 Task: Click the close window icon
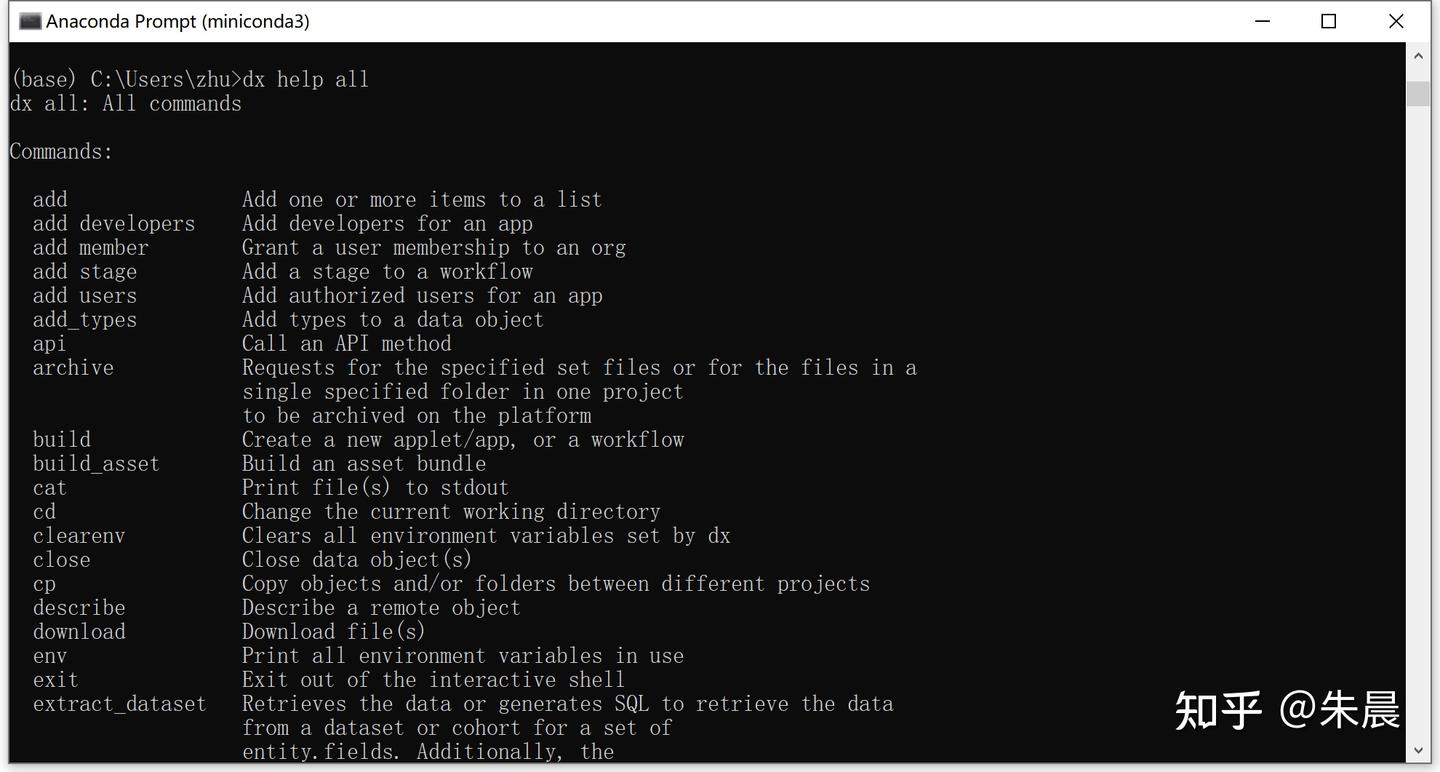pyautogui.click(x=1396, y=20)
